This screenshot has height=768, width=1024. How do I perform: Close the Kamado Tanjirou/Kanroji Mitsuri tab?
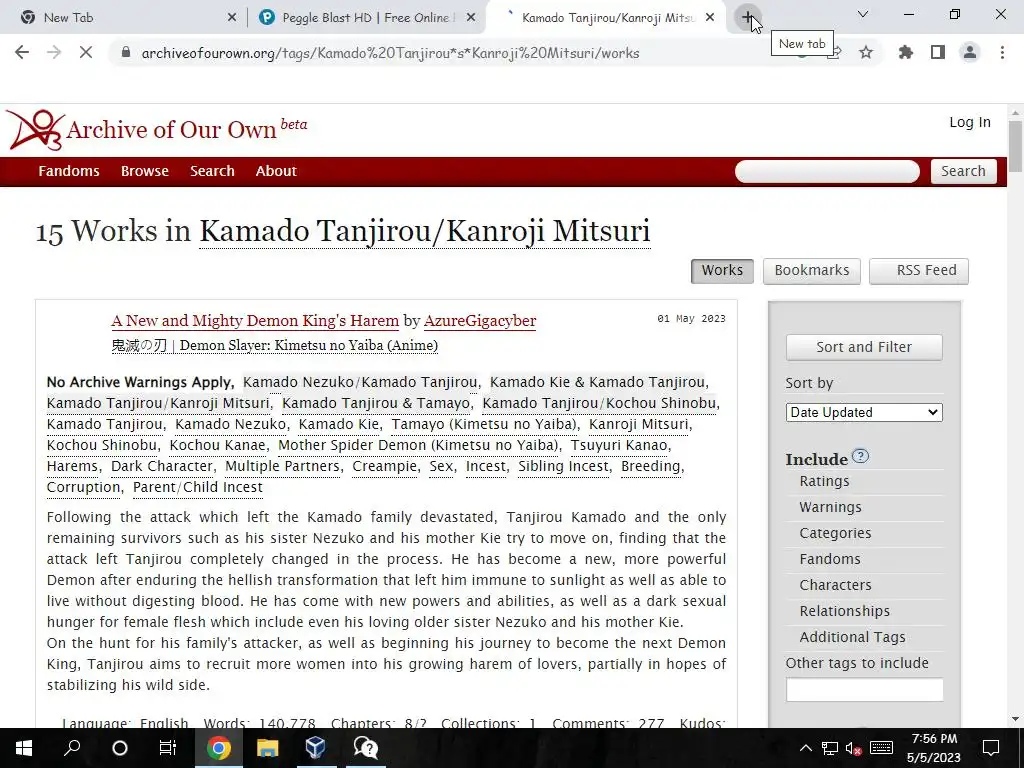(710, 18)
